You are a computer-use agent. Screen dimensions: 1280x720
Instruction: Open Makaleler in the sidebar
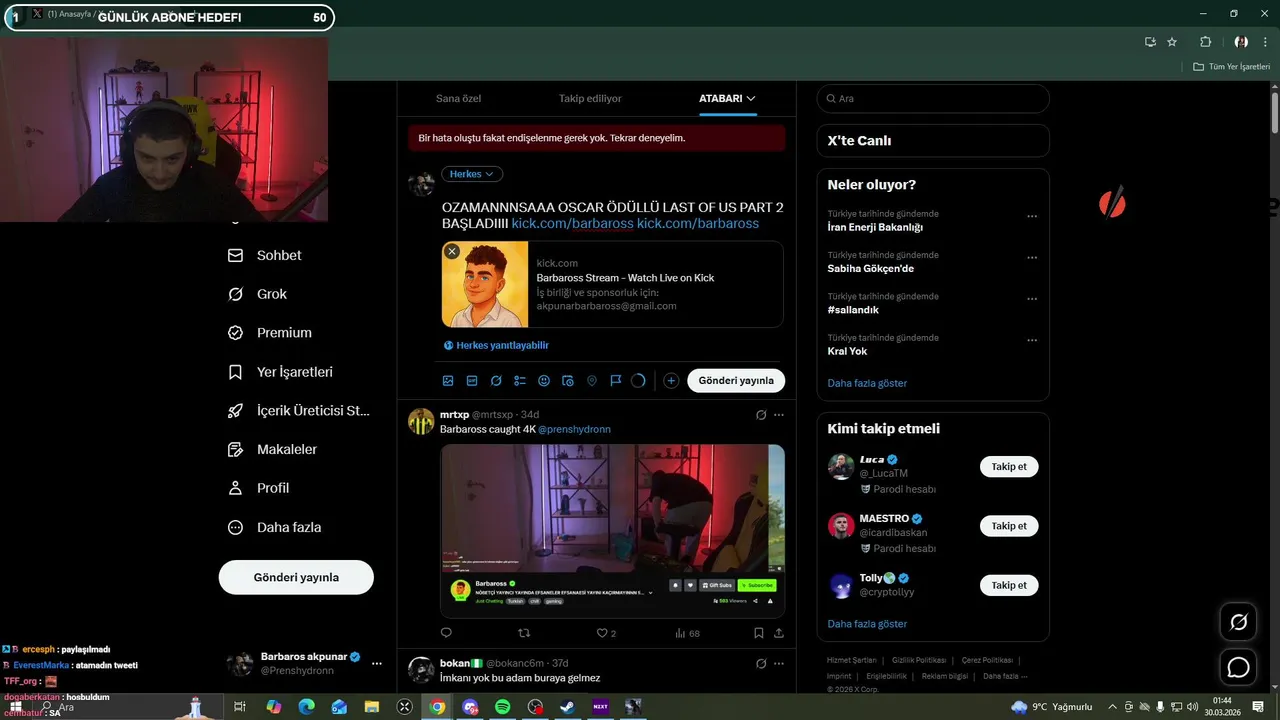tap(272, 450)
